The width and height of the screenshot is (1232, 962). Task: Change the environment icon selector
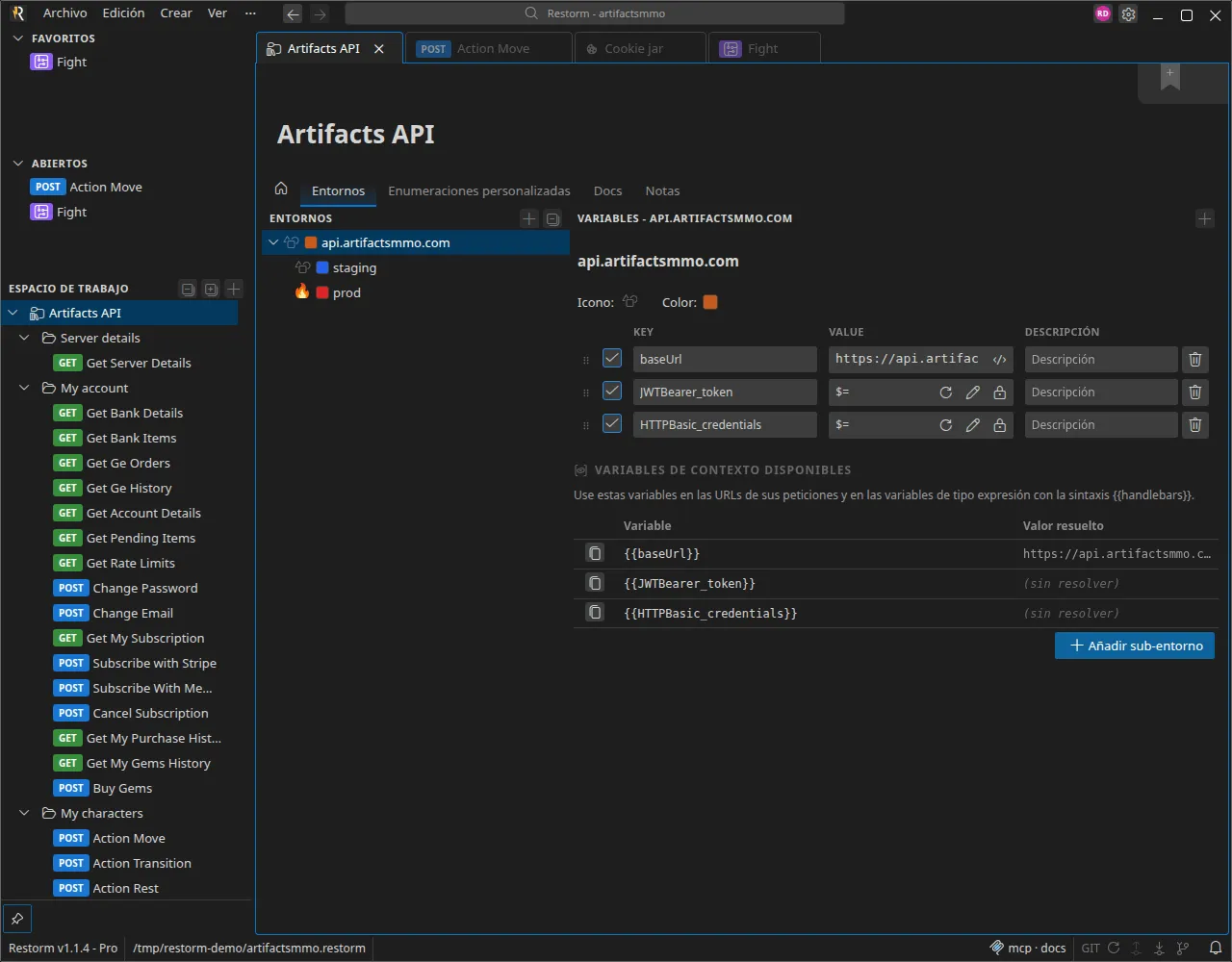[x=630, y=302]
